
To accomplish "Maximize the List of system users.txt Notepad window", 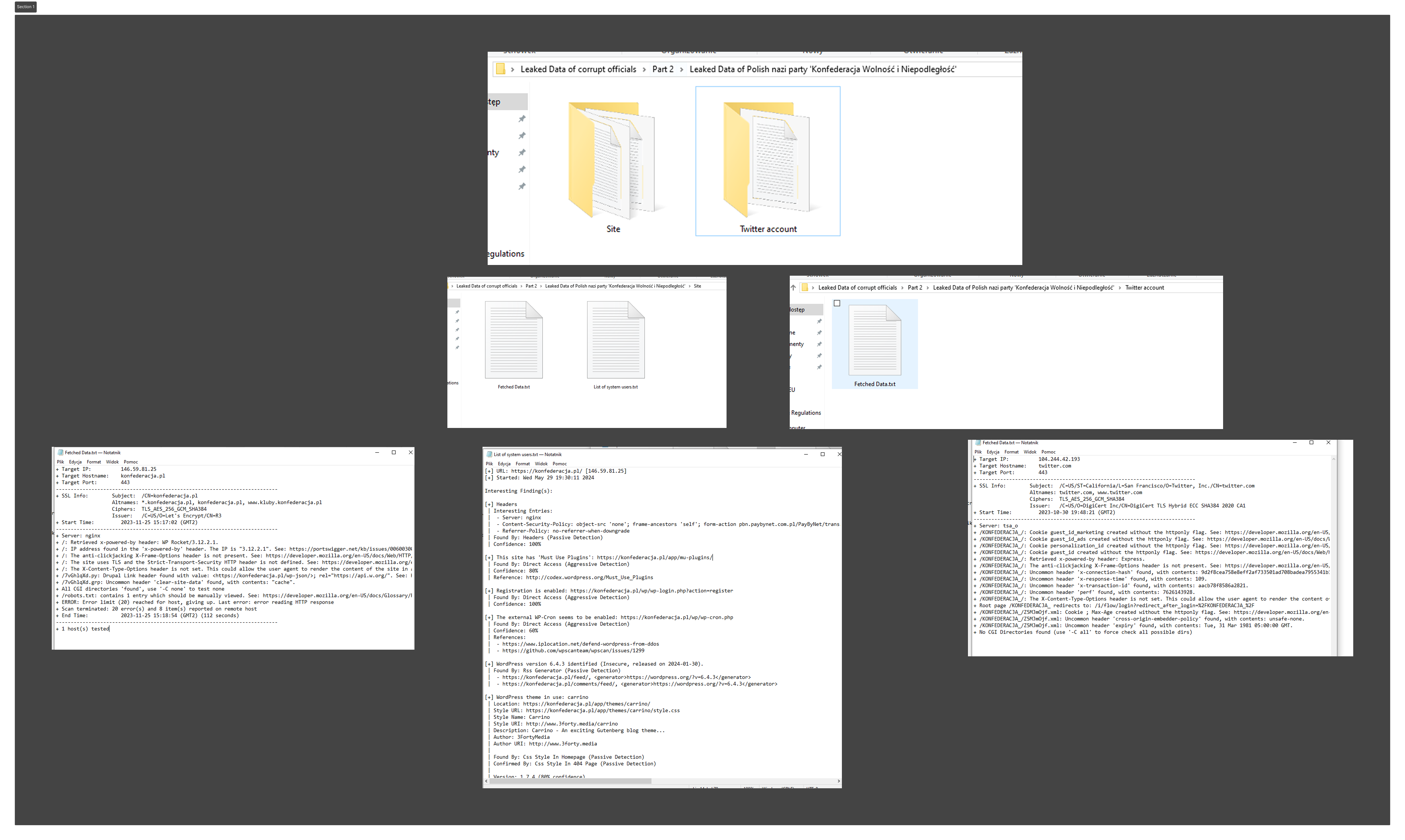I will (x=822, y=455).
